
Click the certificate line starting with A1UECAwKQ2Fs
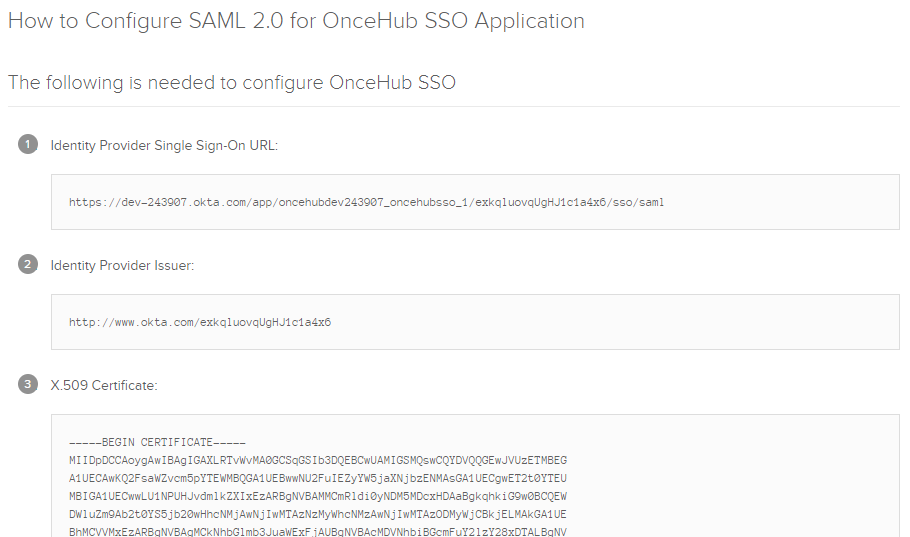[317, 478]
